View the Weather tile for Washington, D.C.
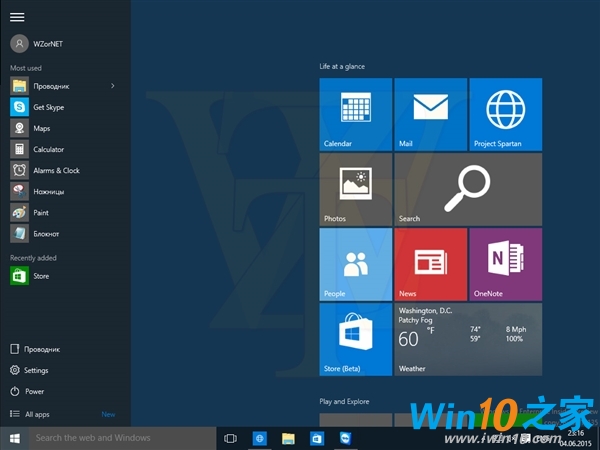This screenshot has width=600, height=450. (x=468, y=339)
